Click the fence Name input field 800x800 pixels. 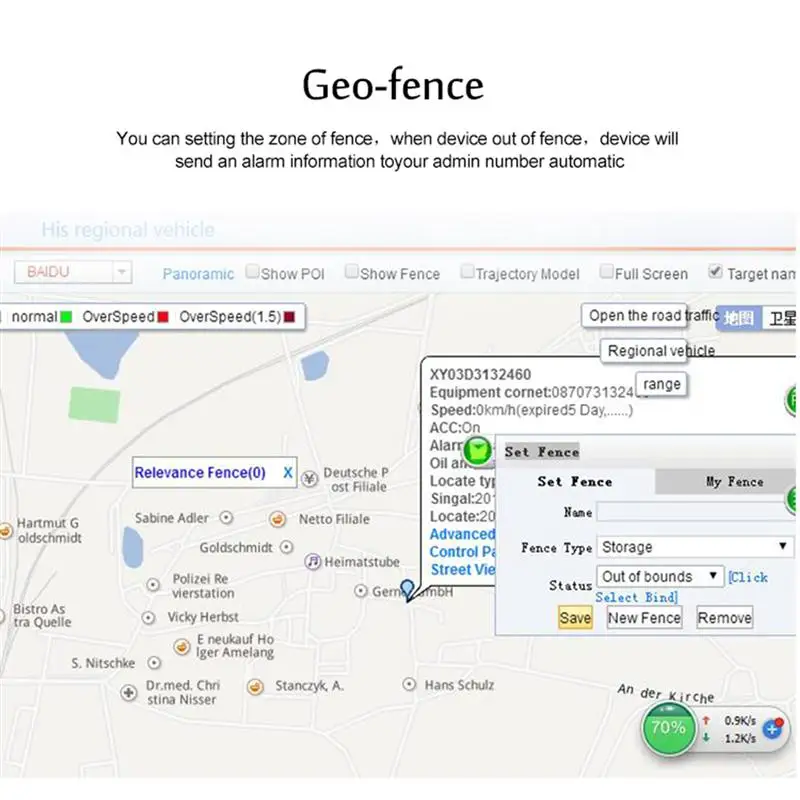(x=695, y=512)
